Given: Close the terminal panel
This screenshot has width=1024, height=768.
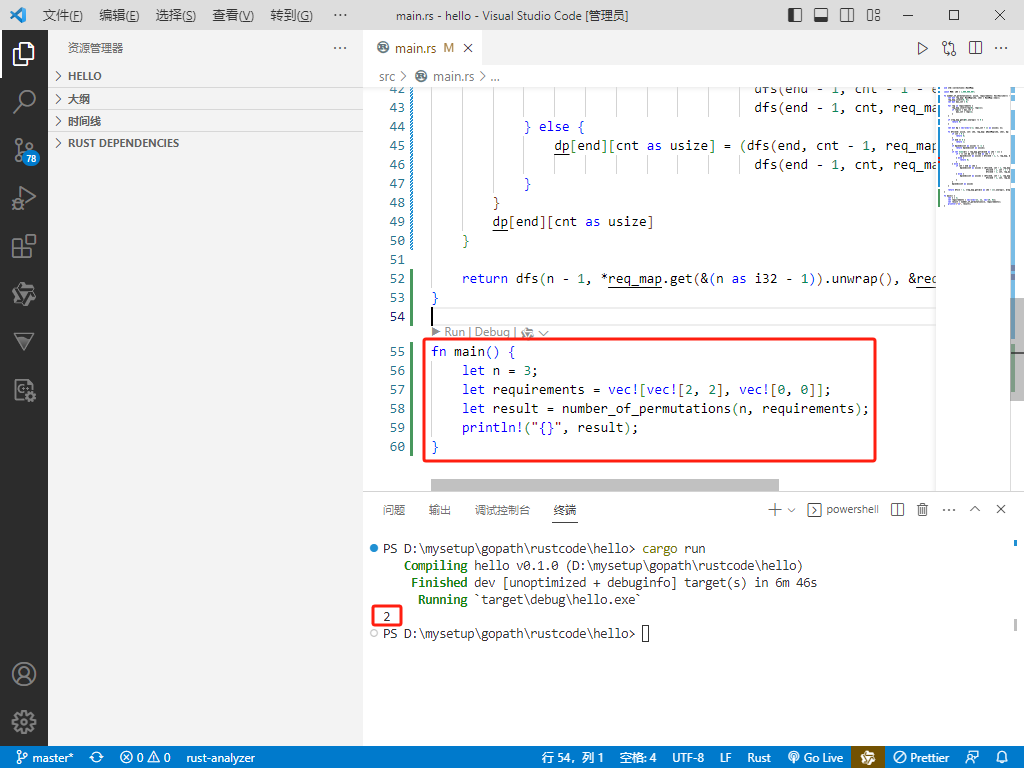Looking at the screenshot, I should (1000, 509).
